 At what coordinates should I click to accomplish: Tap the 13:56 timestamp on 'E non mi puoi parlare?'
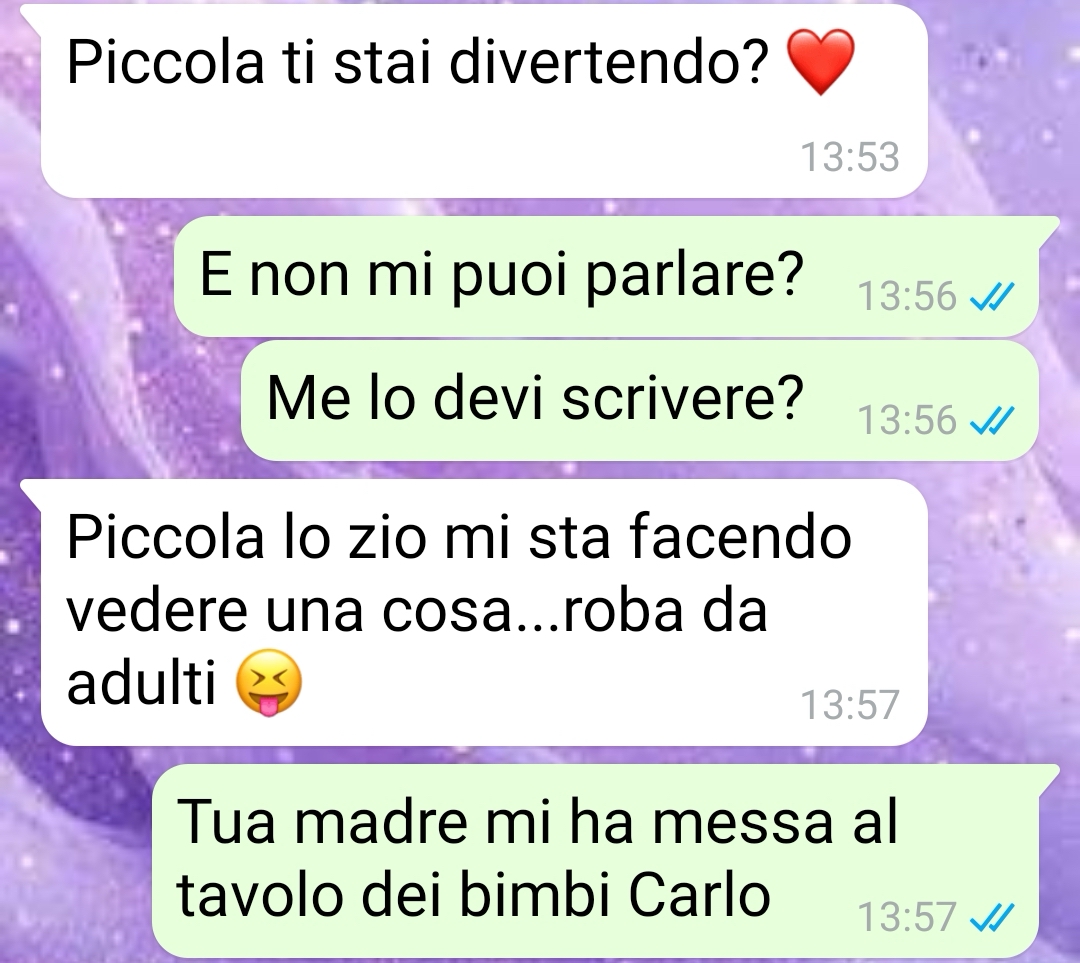pyautogui.click(x=907, y=297)
